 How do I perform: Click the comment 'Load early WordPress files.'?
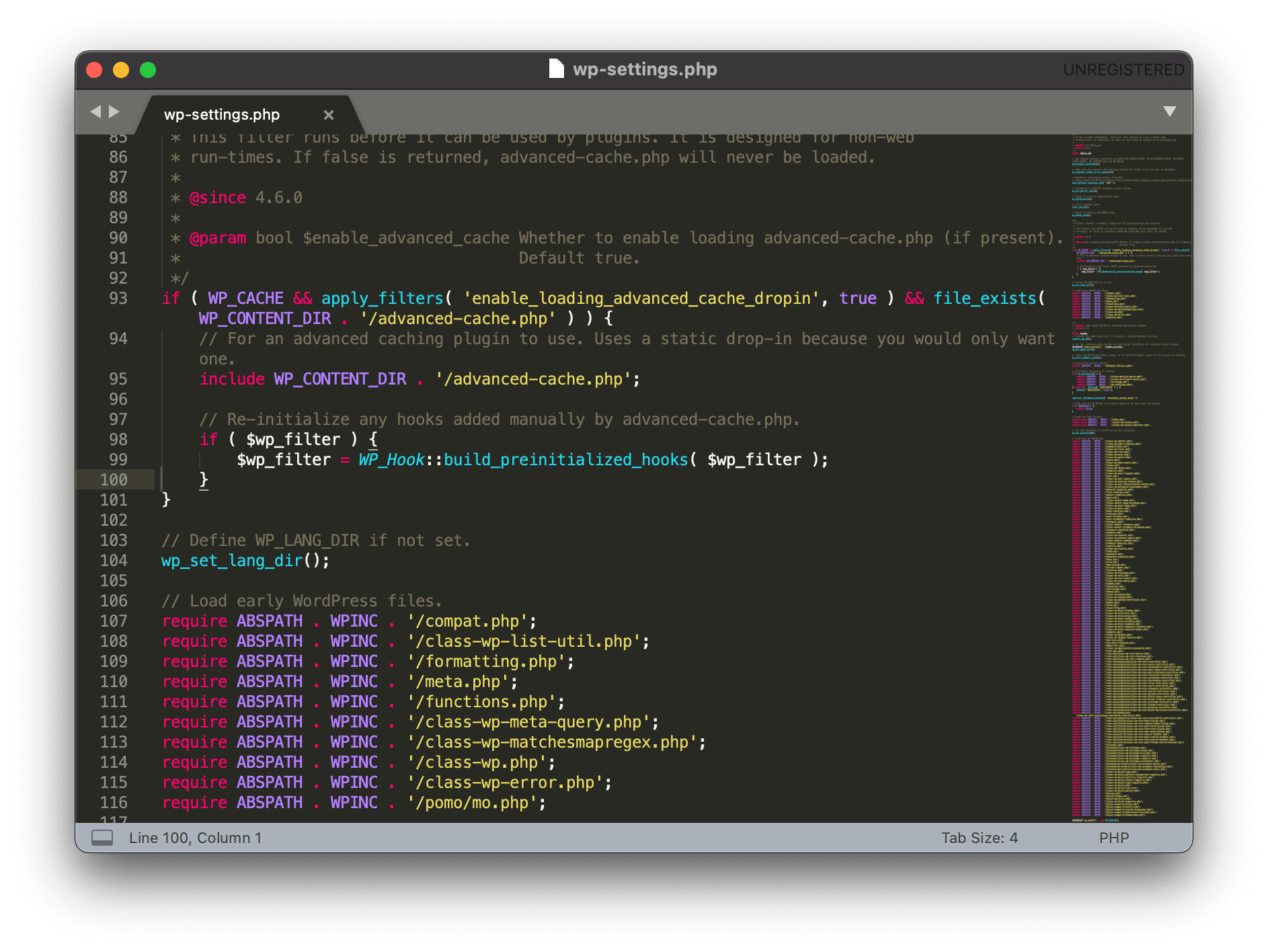[x=302, y=601]
